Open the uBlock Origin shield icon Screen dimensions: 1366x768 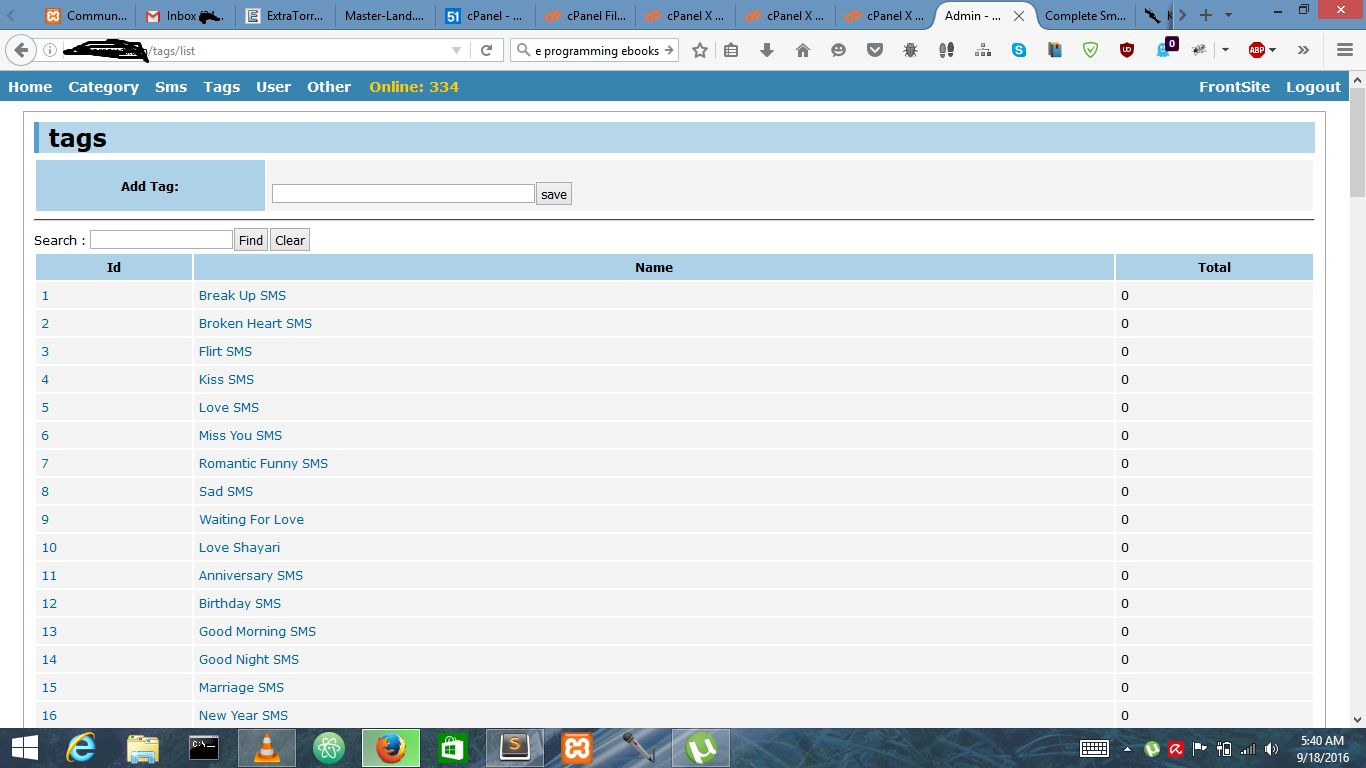point(1127,50)
